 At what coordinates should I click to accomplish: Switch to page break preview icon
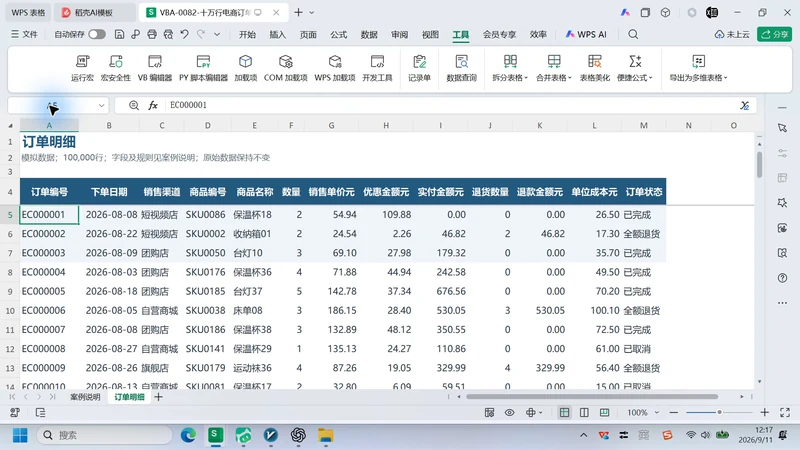(605, 412)
